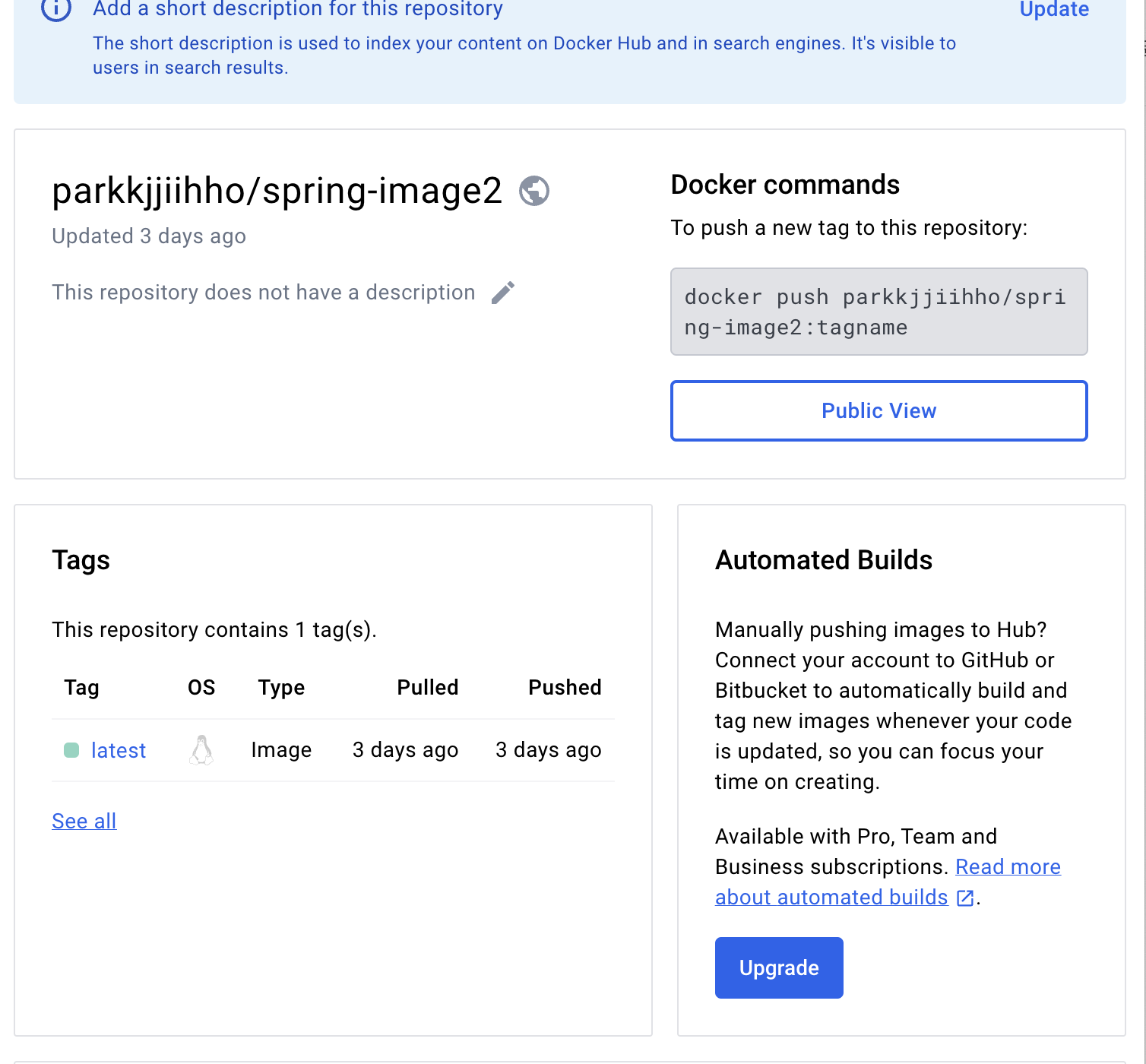Click the Pushed column header
The image size is (1146, 1064).
(x=565, y=688)
